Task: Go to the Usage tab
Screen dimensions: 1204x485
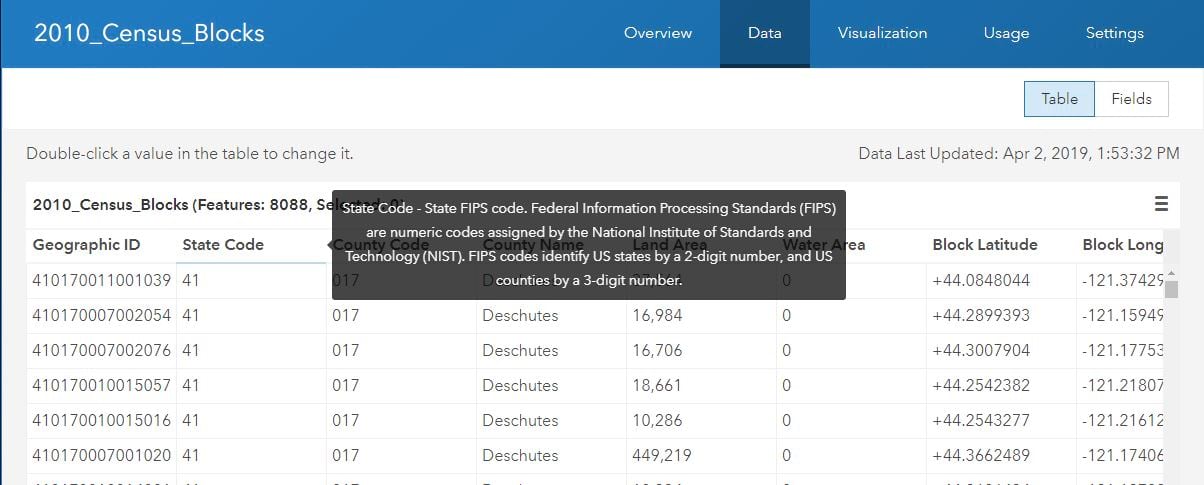Action: click(1006, 33)
